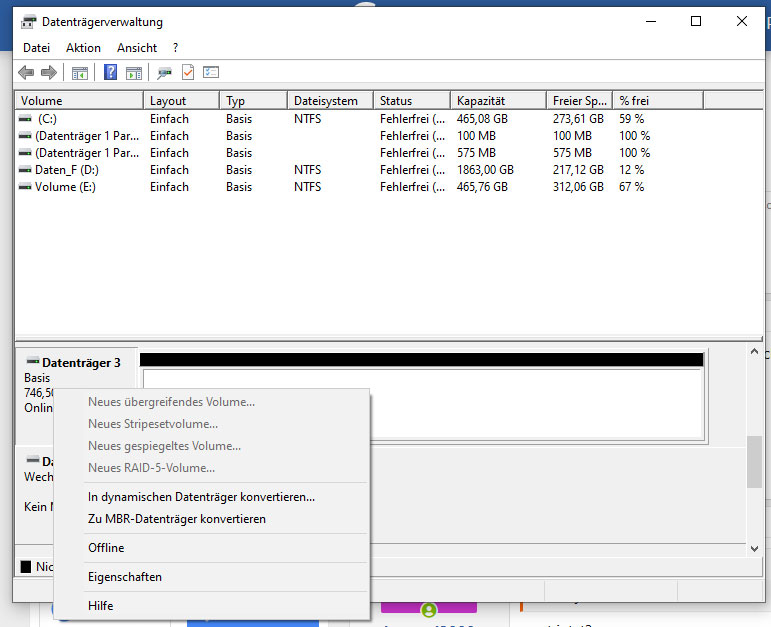This screenshot has height=627, width=771.
Task: Toggle the console tree pane icon
Action: pos(80,73)
